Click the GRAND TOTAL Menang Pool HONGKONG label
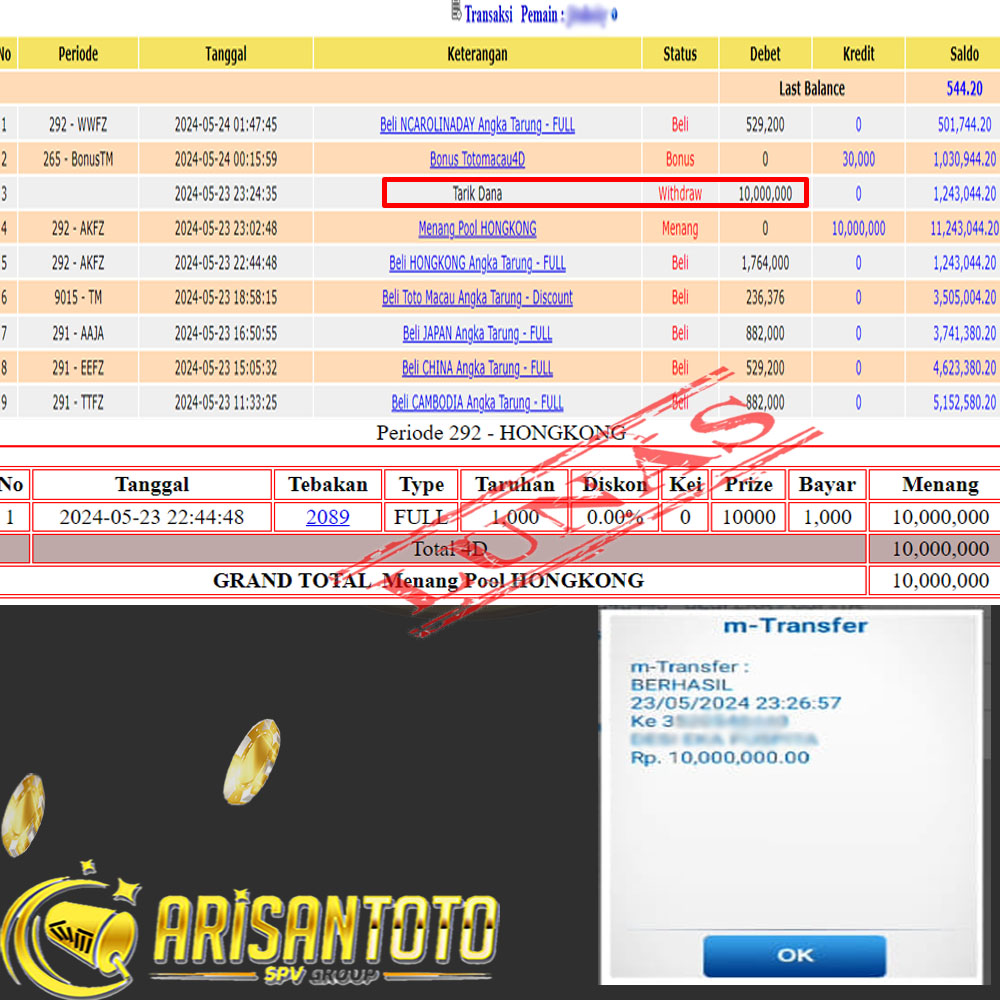This screenshot has width=1000, height=1000. 429,580
